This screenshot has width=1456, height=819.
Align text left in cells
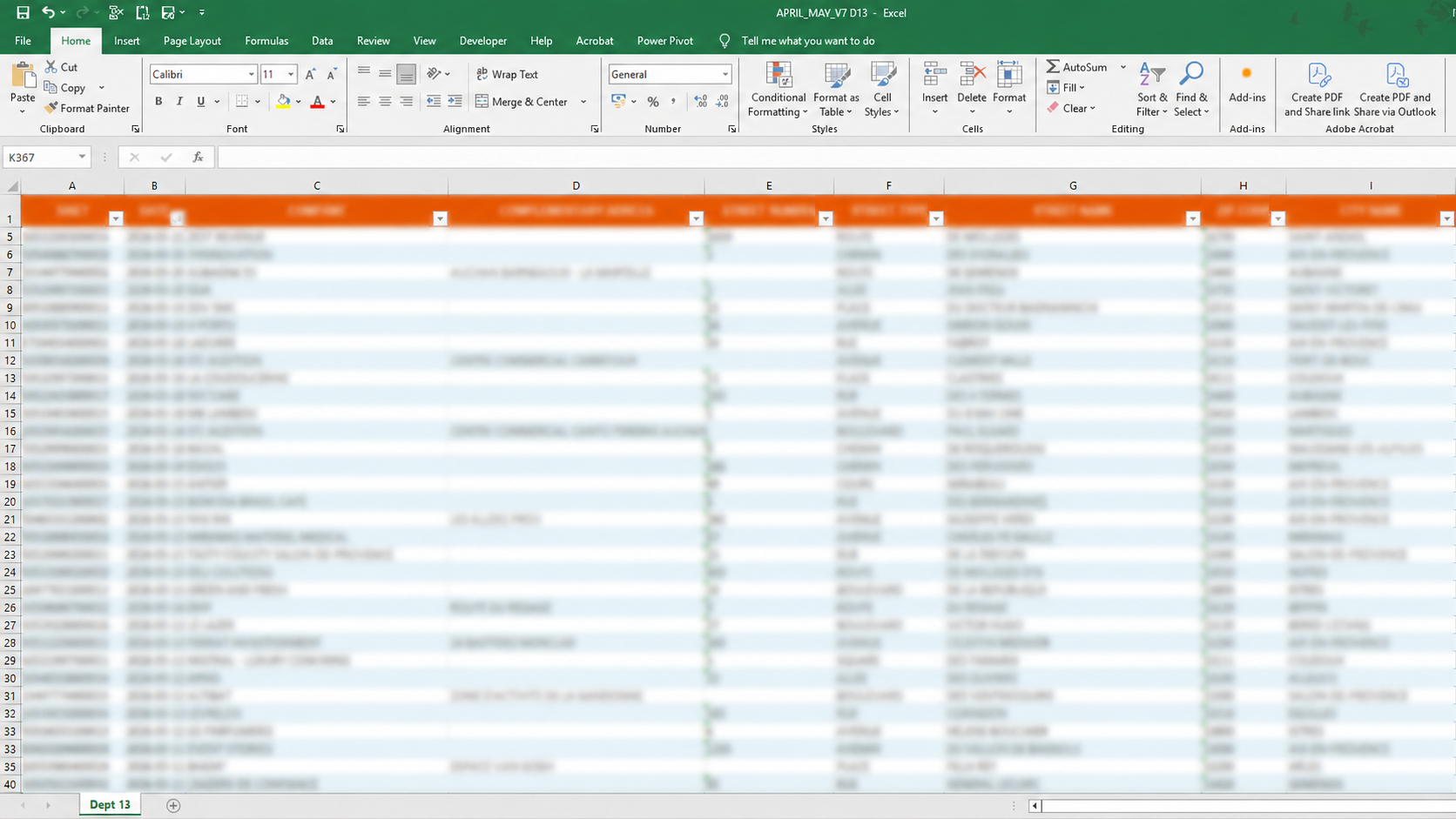tap(364, 102)
